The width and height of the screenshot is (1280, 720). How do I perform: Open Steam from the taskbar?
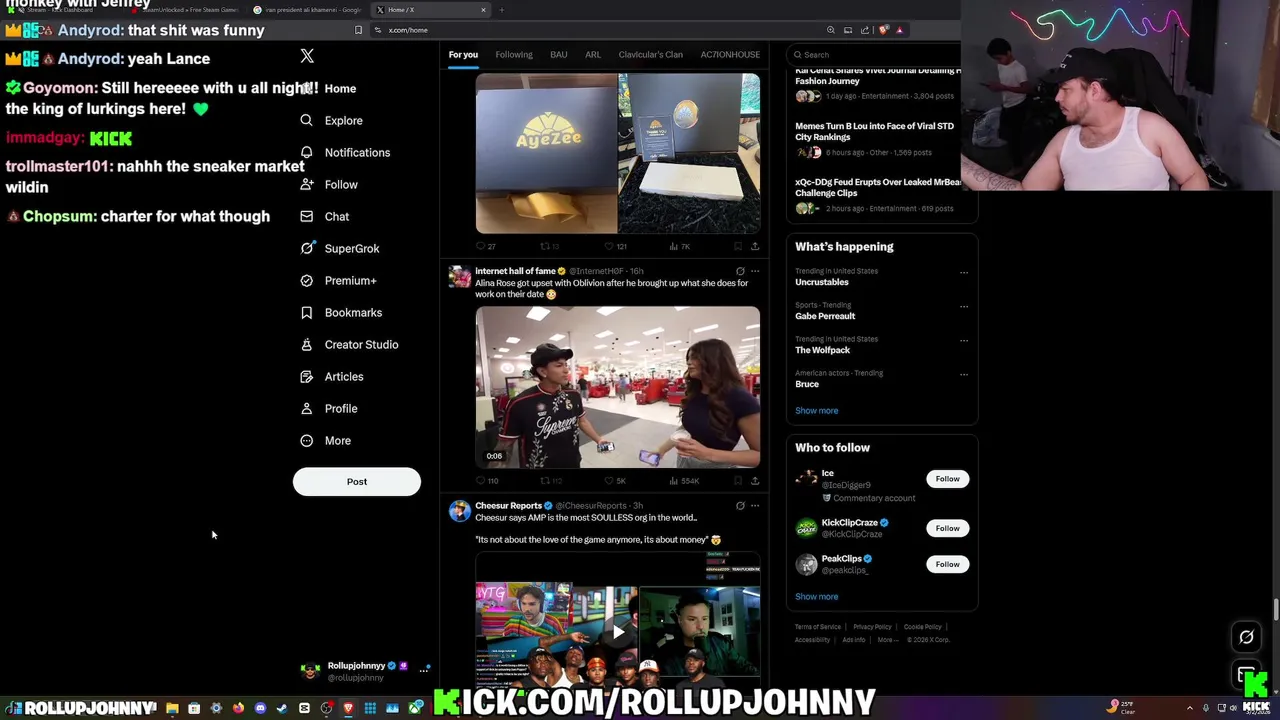point(282,708)
